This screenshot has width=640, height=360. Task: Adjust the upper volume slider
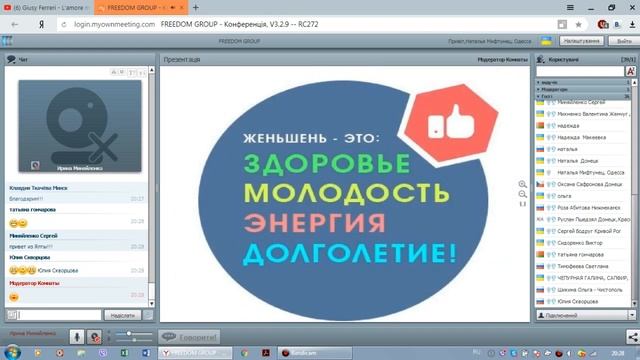coord(133,333)
